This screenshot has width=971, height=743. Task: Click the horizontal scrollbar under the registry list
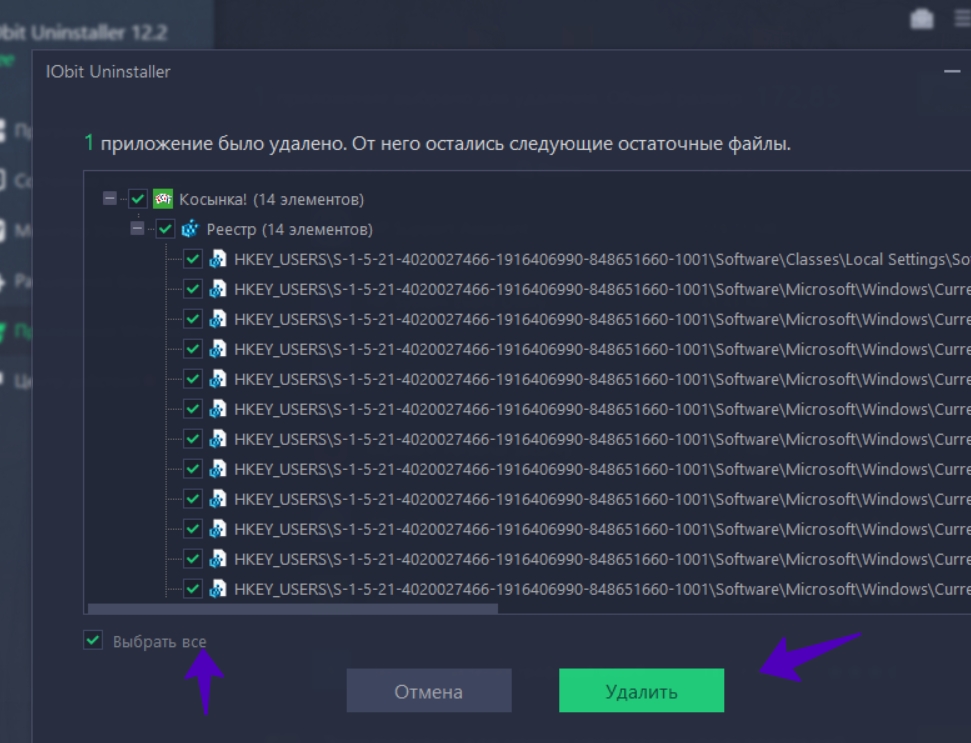292,609
